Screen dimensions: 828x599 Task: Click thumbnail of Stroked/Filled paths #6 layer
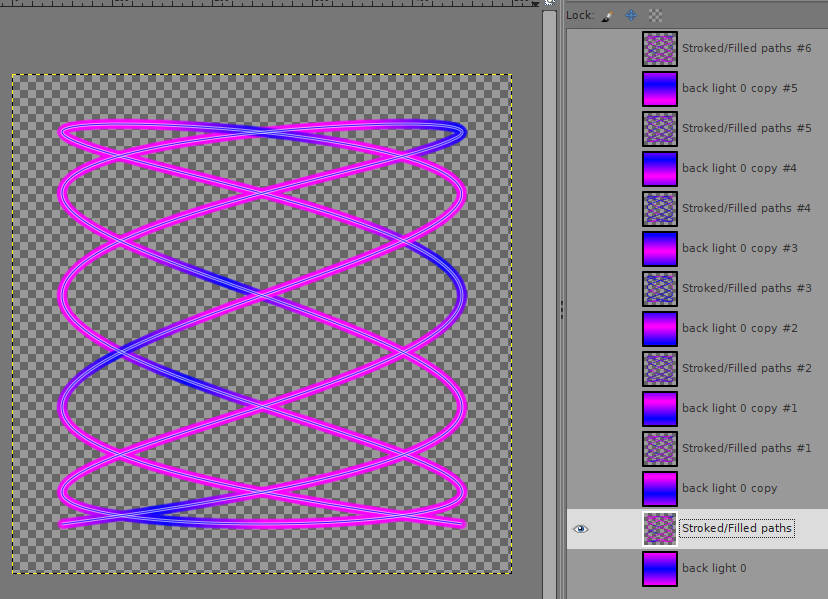pyautogui.click(x=660, y=49)
